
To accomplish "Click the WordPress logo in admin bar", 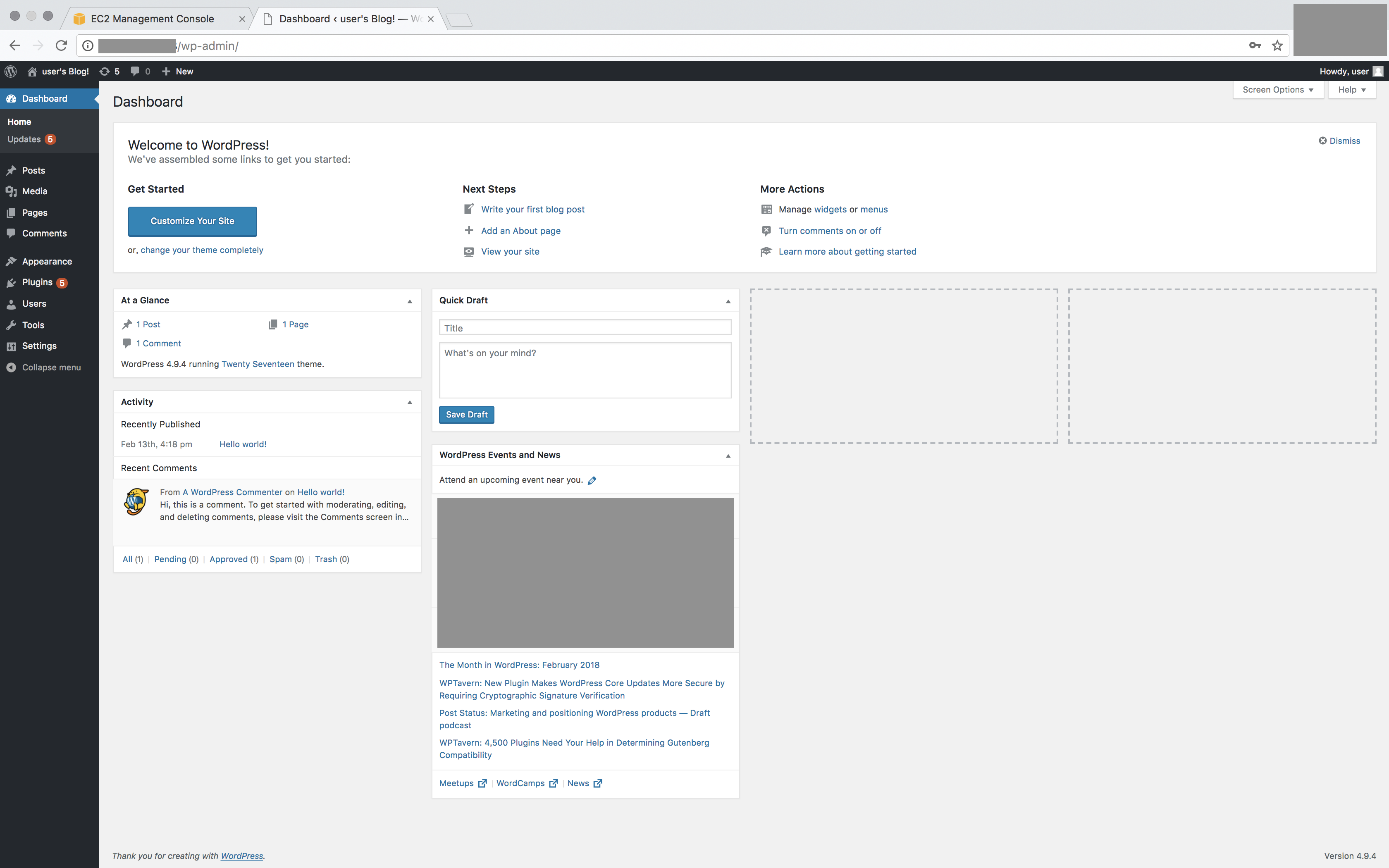I will coord(11,71).
